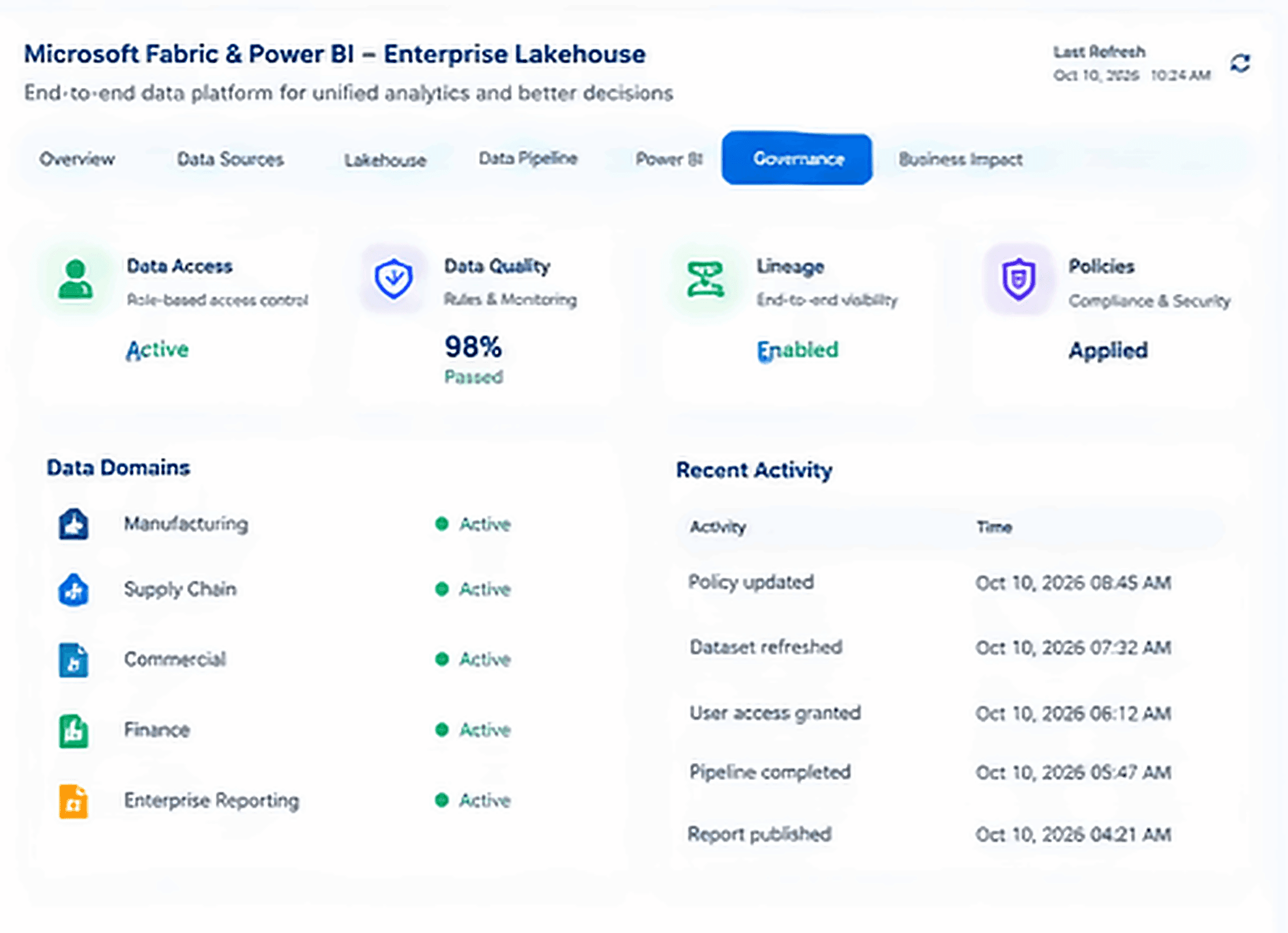This screenshot has width=1288, height=933.
Task: Click the Finance domain icon
Action: click(74, 730)
